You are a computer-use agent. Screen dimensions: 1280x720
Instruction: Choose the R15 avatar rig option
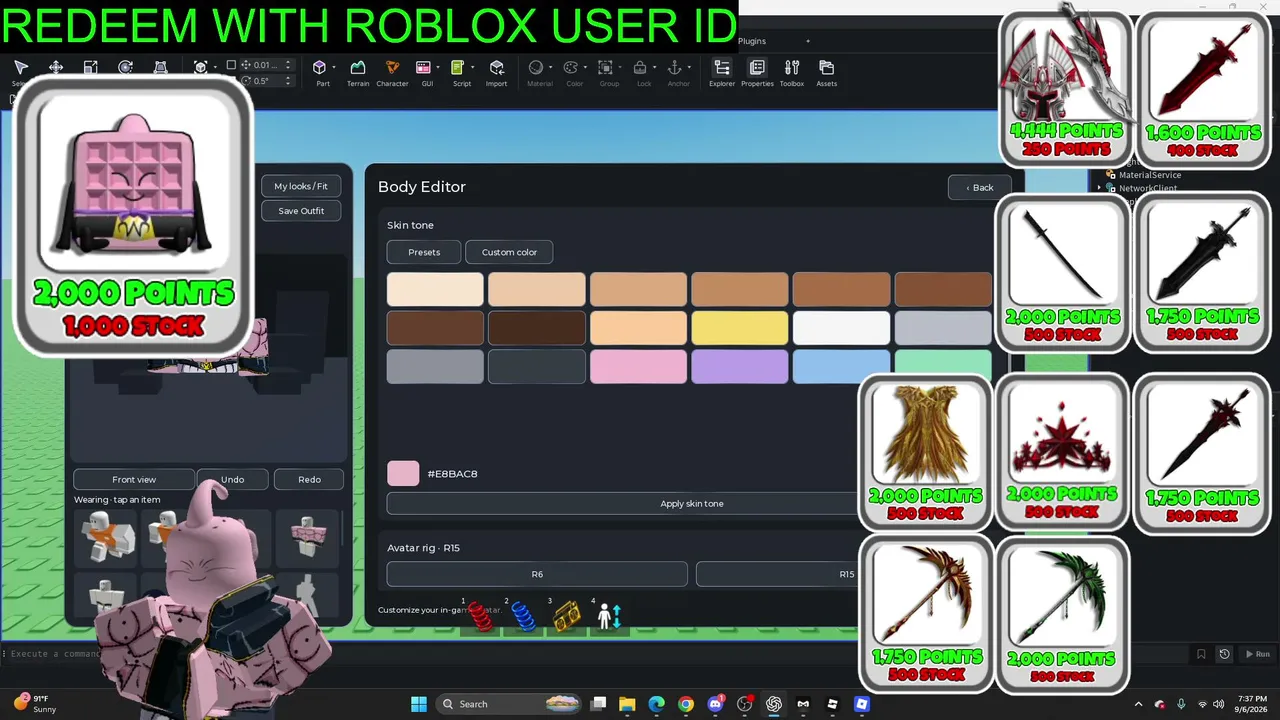pyautogui.click(x=846, y=574)
